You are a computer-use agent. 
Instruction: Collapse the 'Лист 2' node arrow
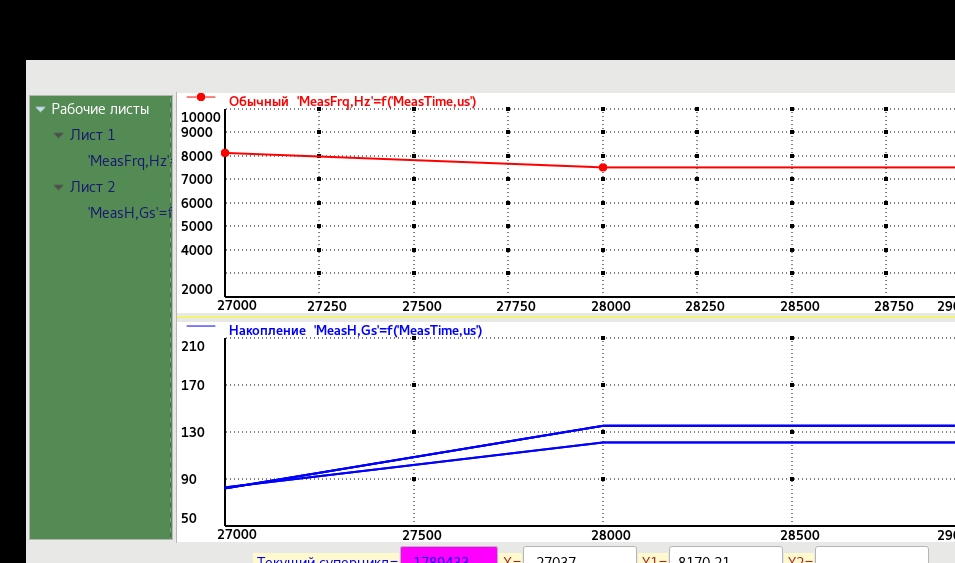[x=58, y=187]
